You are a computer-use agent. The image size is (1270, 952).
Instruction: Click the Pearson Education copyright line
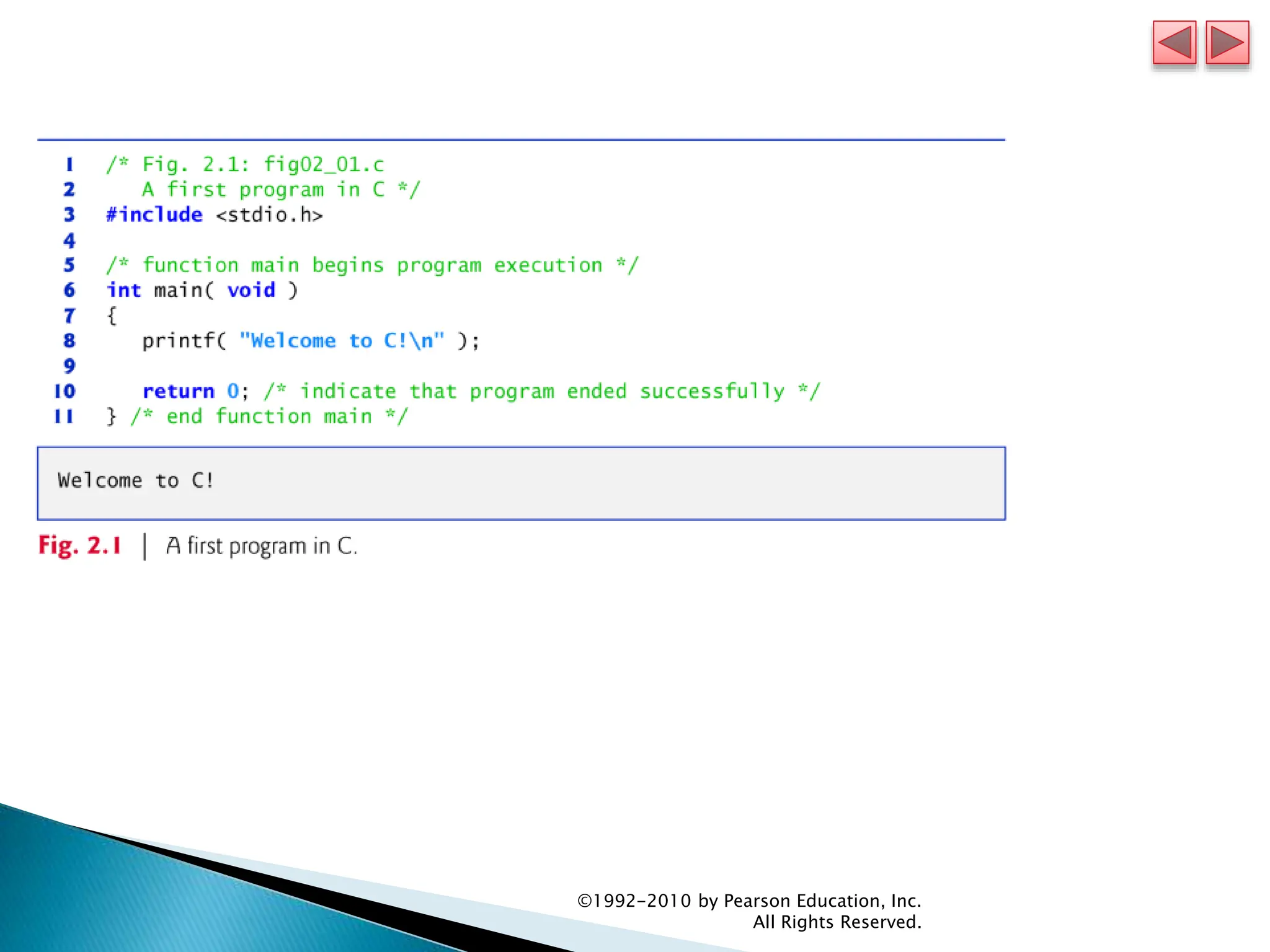click(748, 901)
